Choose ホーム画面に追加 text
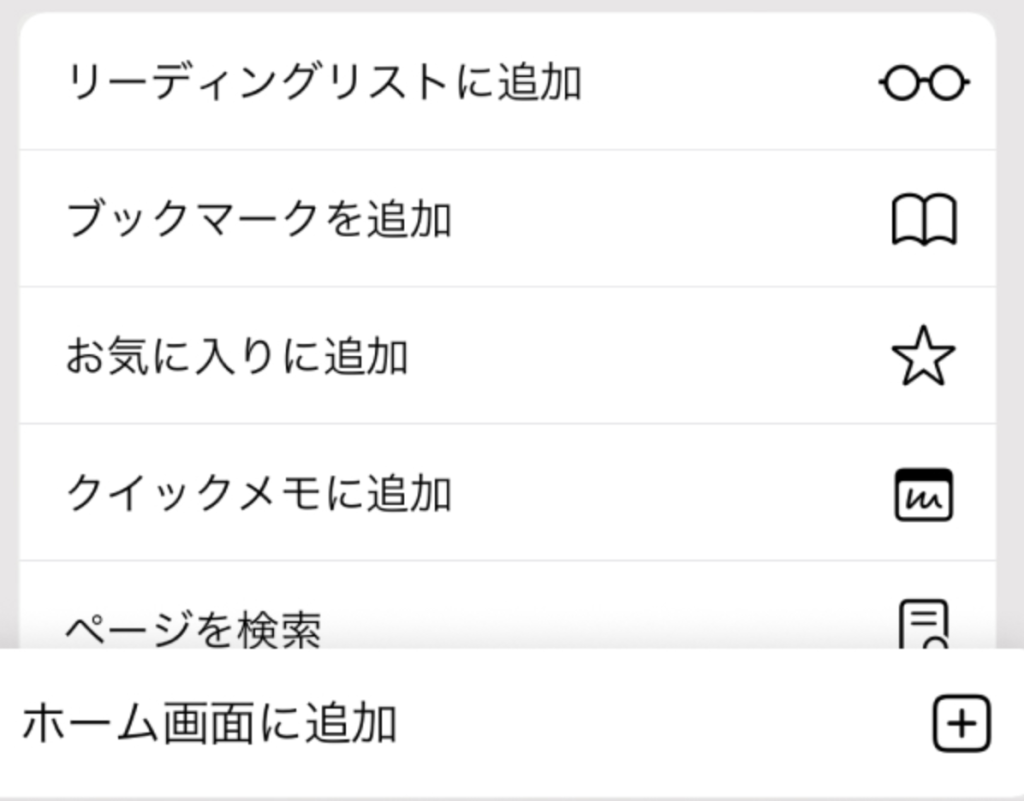Image resolution: width=1024 pixels, height=801 pixels. click(x=210, y=723)
